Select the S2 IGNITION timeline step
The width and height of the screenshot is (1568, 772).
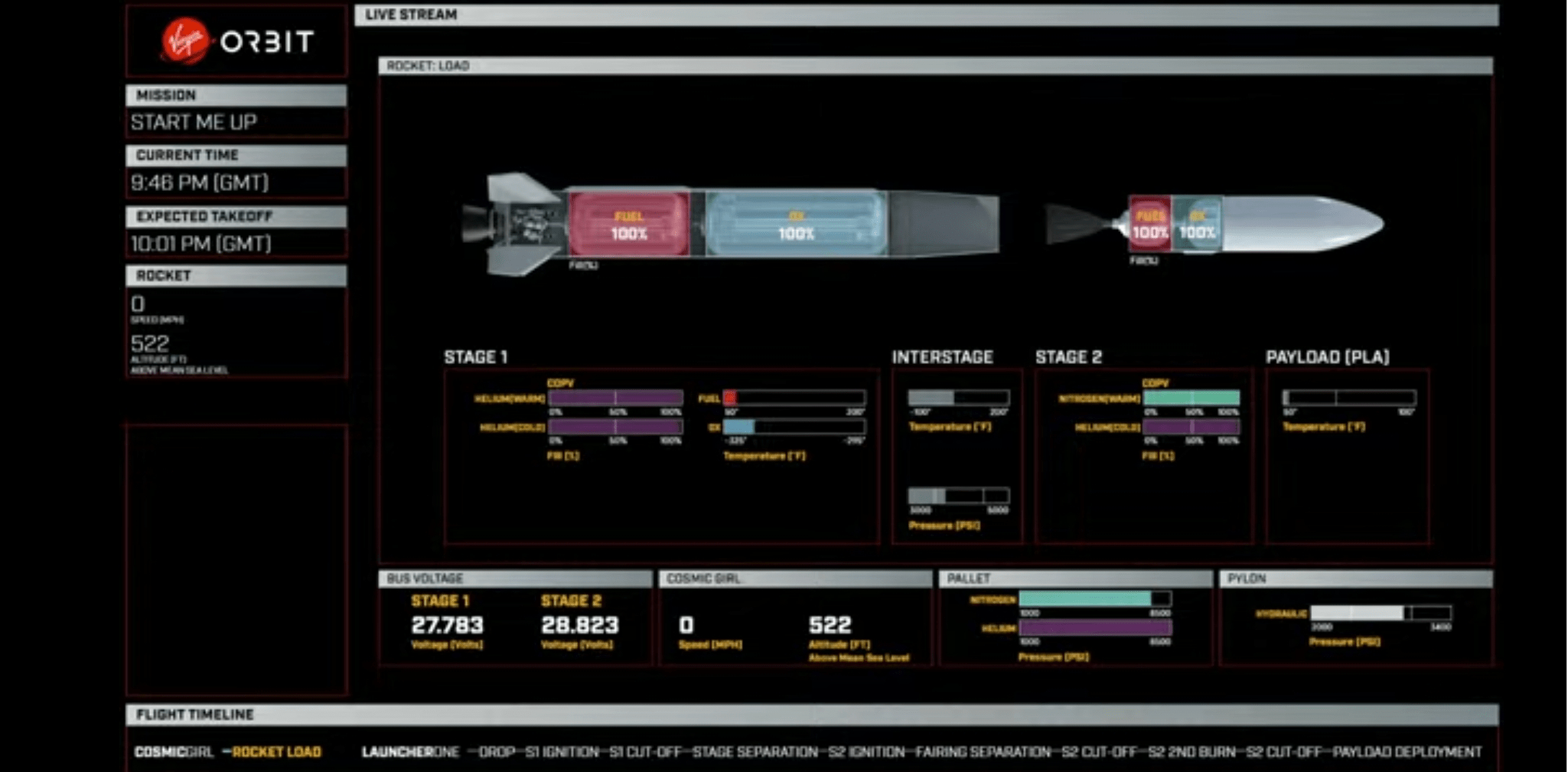click(x=866, y=752)
